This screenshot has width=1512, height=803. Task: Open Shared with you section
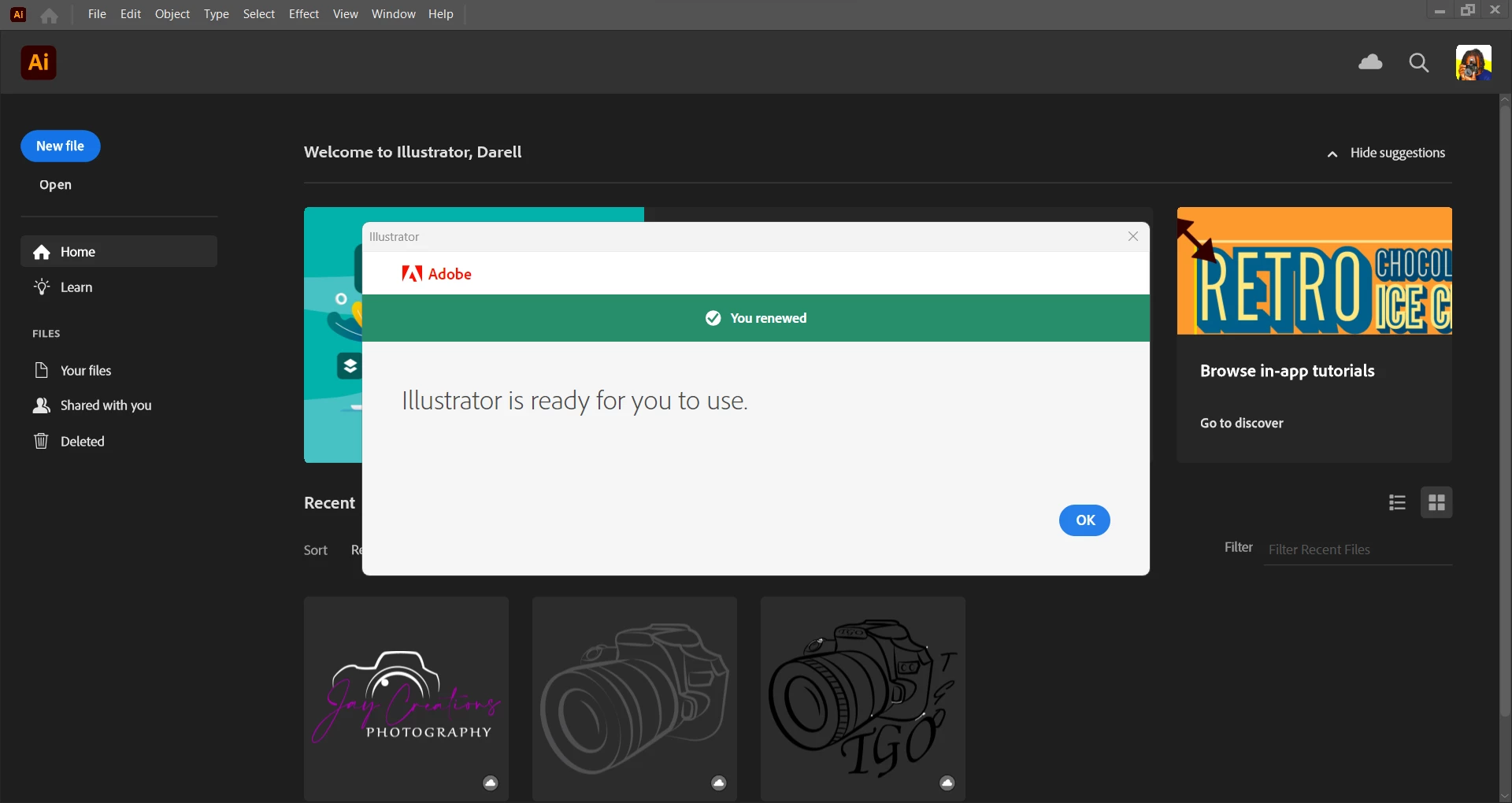[119, 405]
